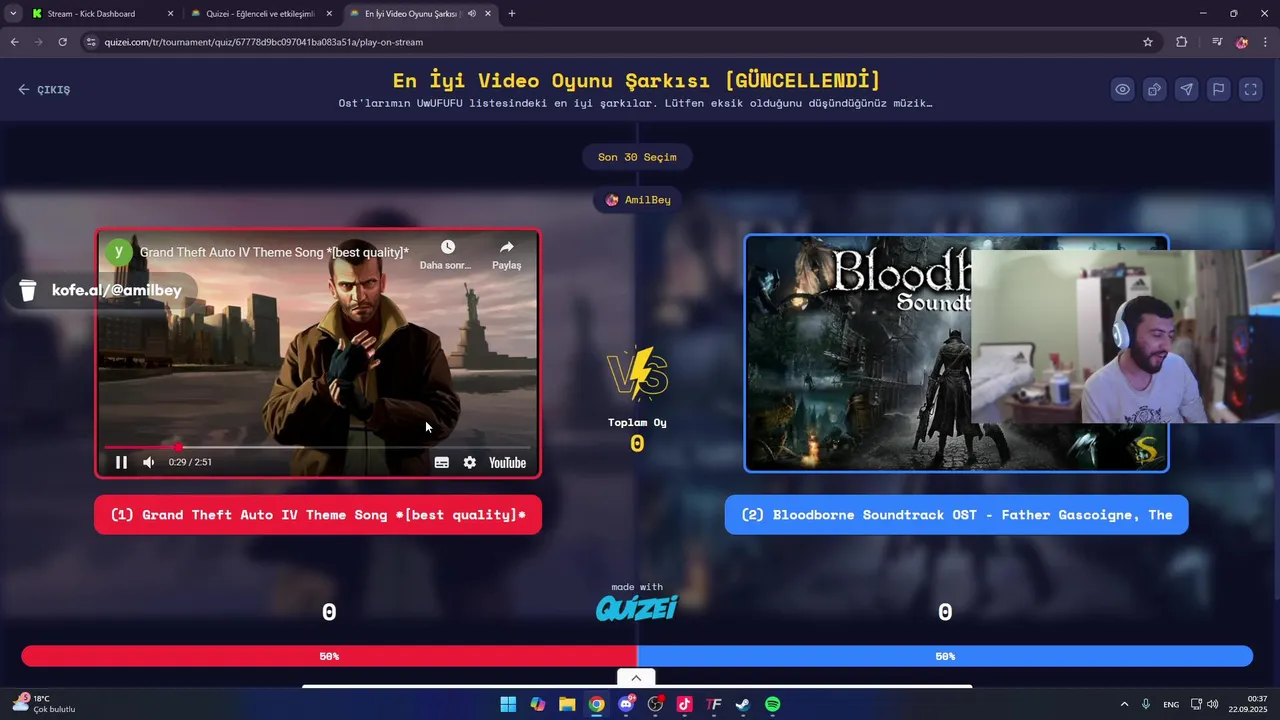The height and width of the screenshot is (720, 1280).
Task: Switch to the Quizei - Eğlenceli ve etkileşimli tab
Action: coord(260,14)
